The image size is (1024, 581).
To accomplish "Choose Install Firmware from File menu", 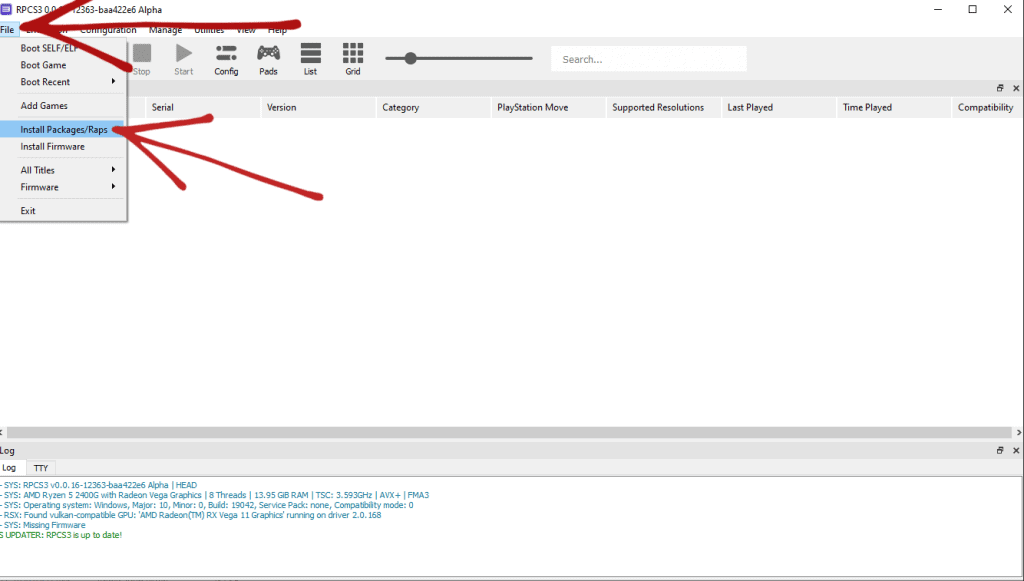I will 52,147.
